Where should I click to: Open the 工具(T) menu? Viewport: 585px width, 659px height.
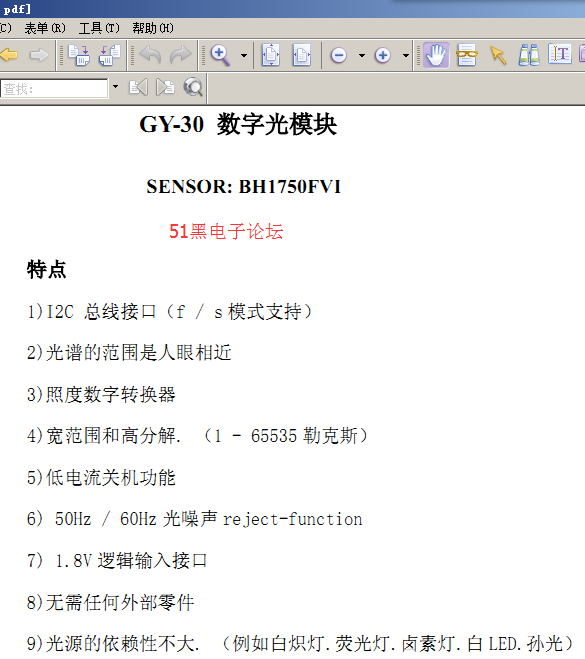click(99, 28)
